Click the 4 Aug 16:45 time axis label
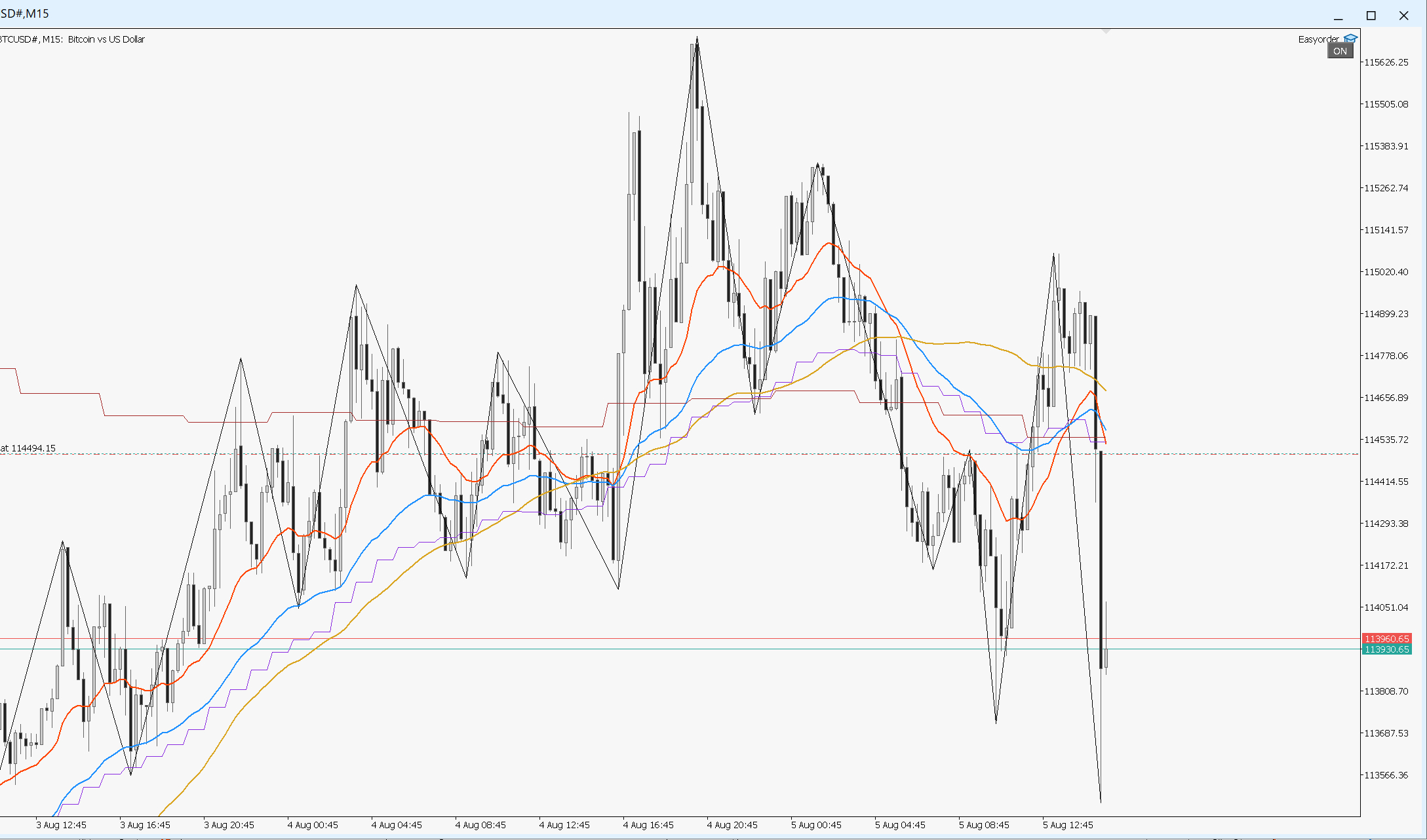Image resolution: width=1427 pixels, height=840 pixels. [x=648, y=825]
